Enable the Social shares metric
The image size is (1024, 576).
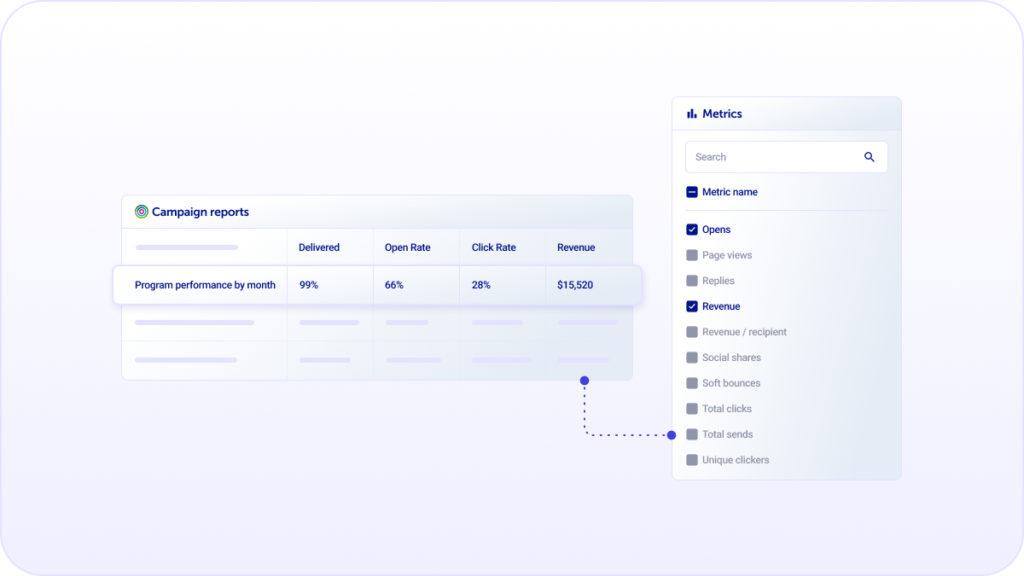point(691,357)
